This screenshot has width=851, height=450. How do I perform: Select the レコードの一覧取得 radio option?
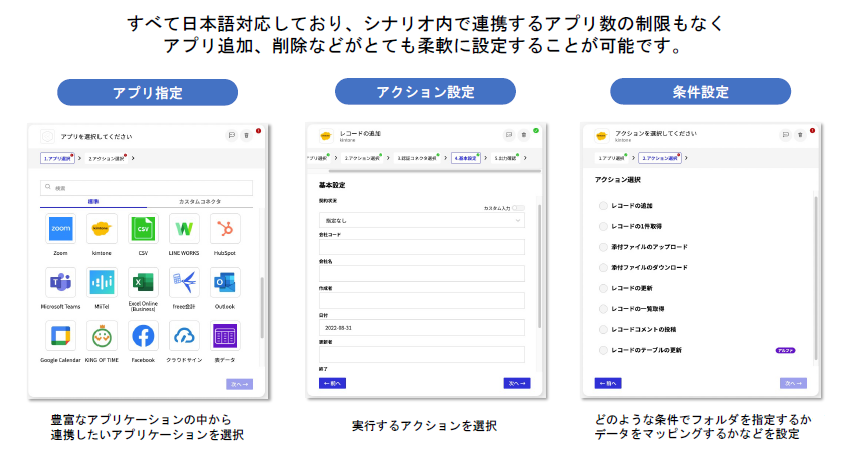coord(603,309)
